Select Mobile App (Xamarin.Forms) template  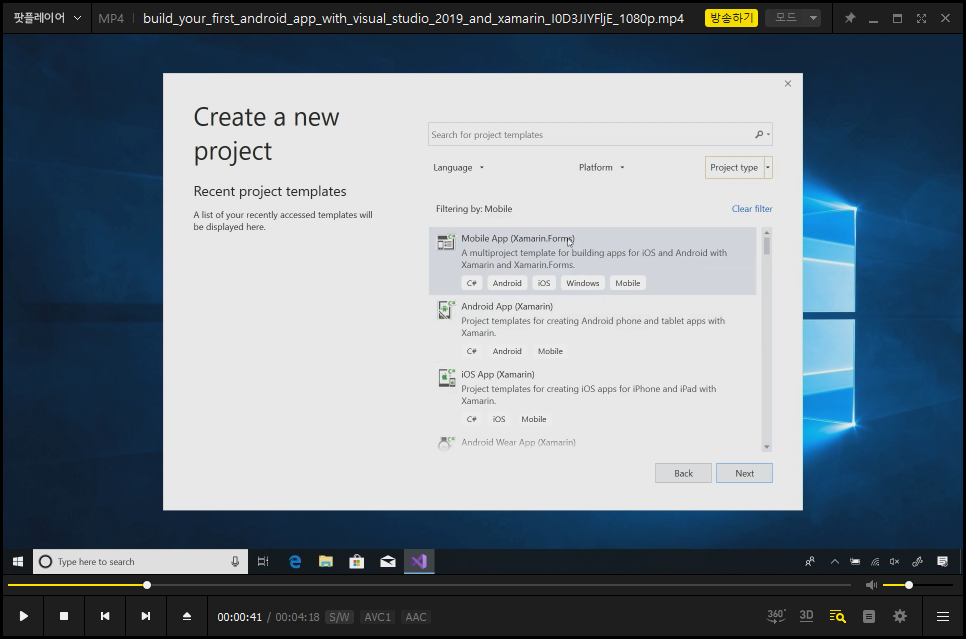[593, 261]
